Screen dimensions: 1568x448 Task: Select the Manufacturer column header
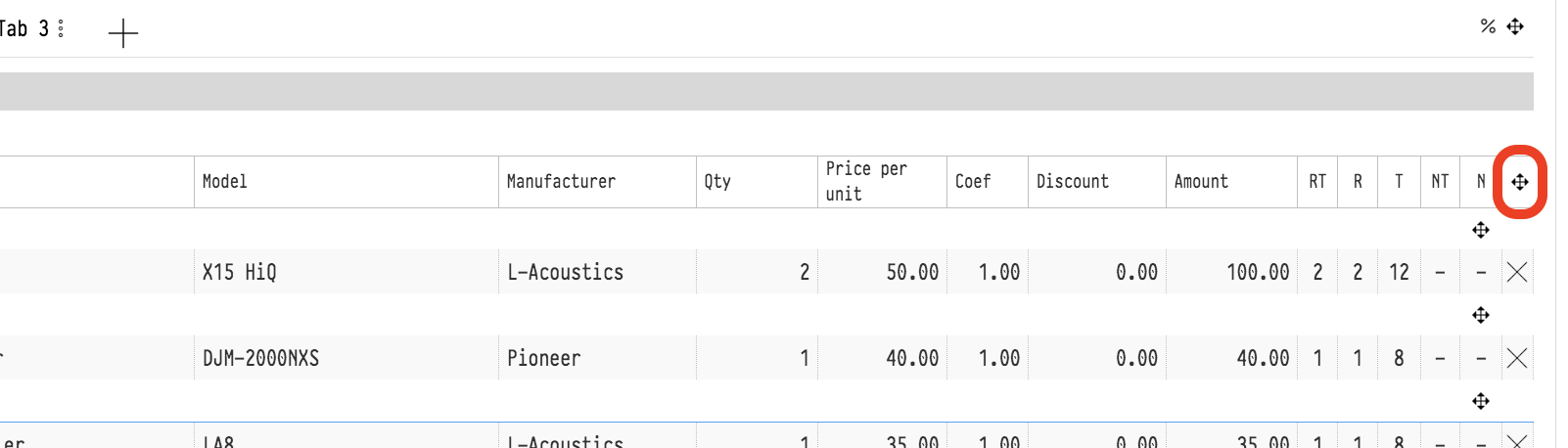click(x=561, y=182)
